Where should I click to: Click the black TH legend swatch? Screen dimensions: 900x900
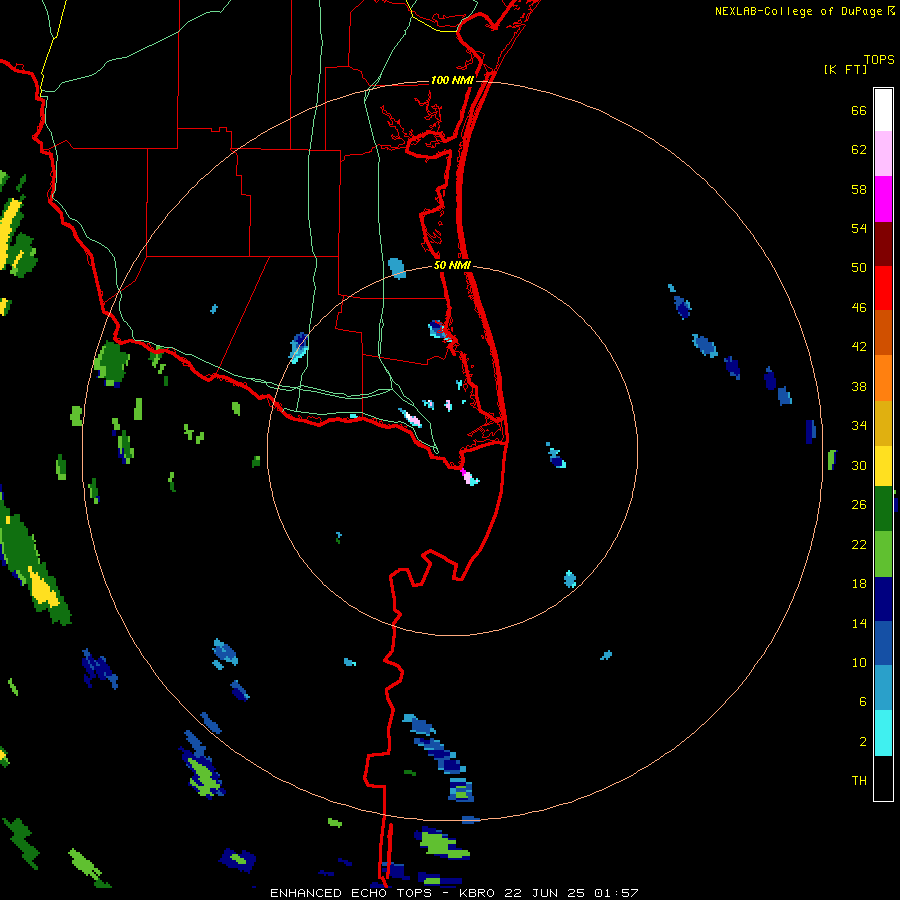coord(883,778)
